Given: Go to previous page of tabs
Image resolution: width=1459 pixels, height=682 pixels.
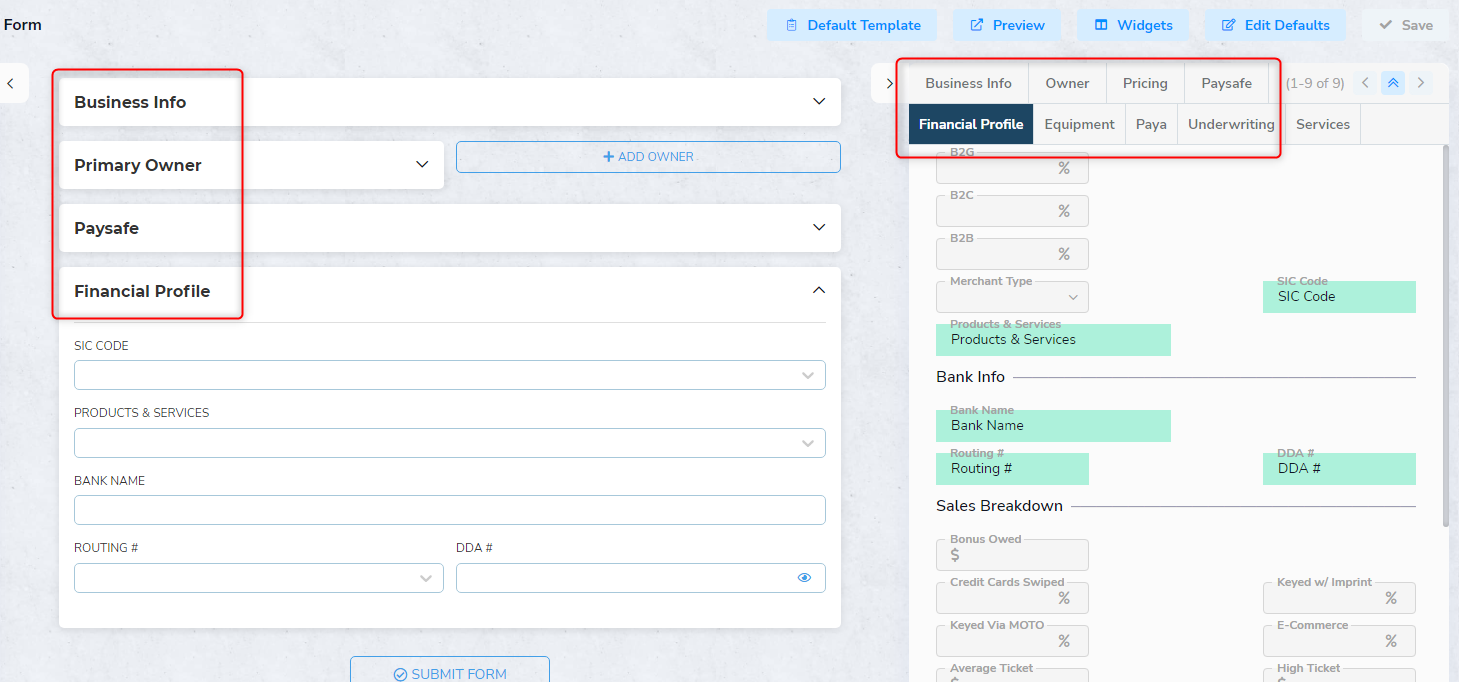Looking at the screenshot, I should [1366, 83].
